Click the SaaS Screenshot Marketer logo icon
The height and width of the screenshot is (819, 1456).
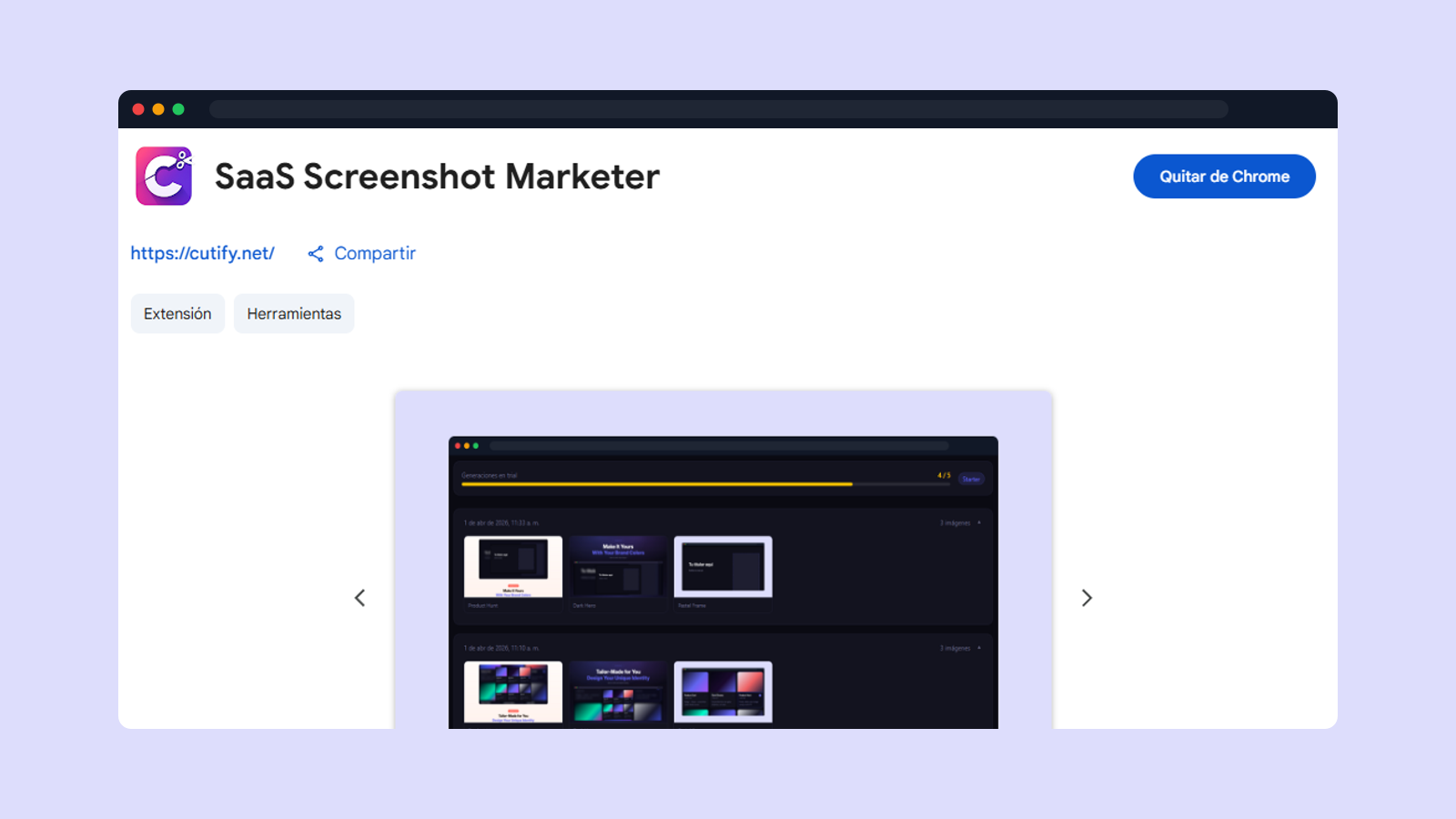point(164,176)
